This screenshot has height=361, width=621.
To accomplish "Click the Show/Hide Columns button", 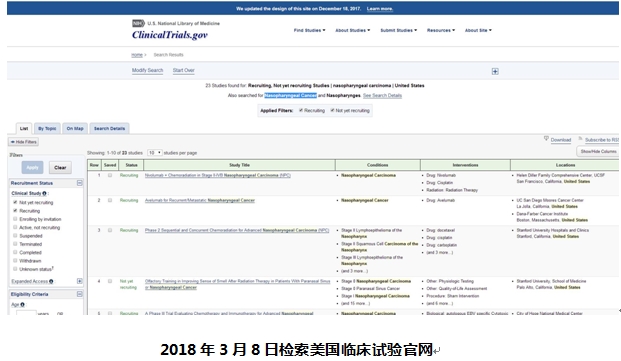I will (x=598, y=151).
